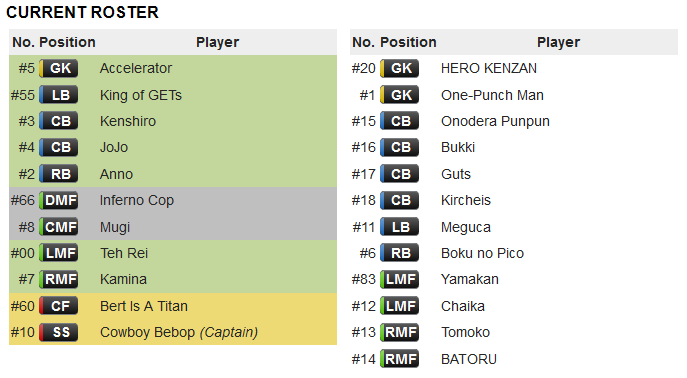Click the Teh Rei player name
687x378 pixels.
[124, 253]
